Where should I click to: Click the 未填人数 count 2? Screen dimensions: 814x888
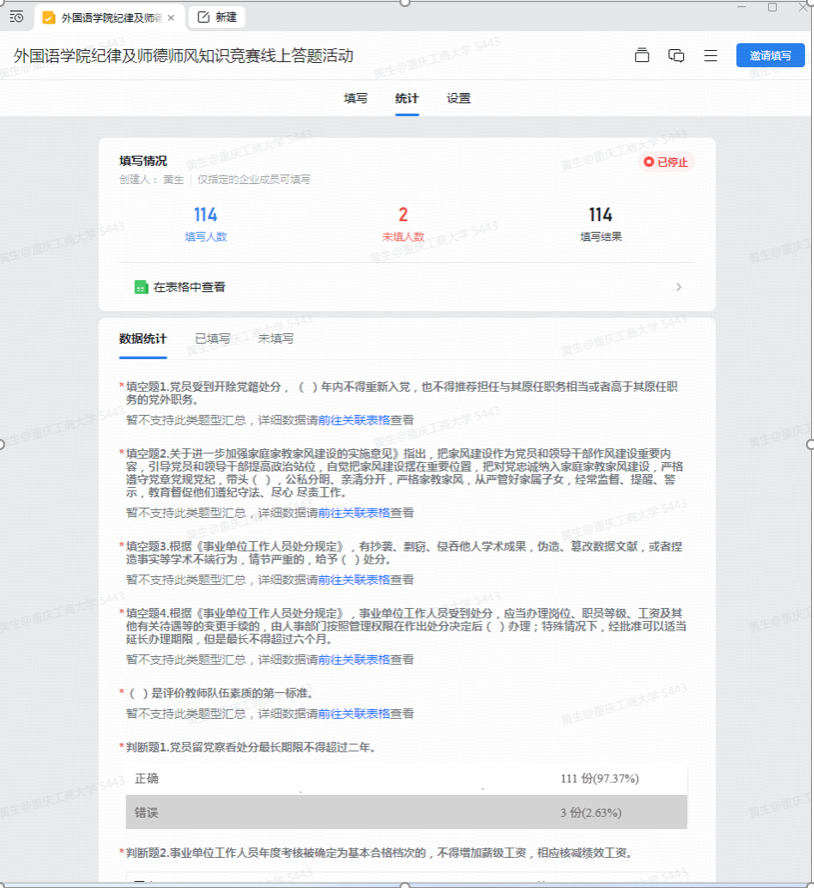pos(403,215)
